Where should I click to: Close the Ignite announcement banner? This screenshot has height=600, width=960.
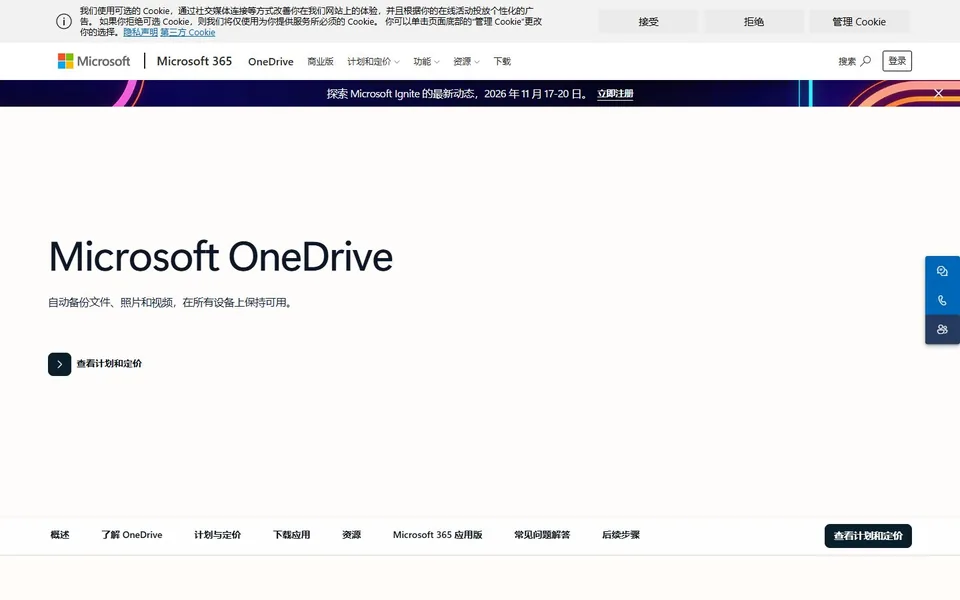(x=939, y=93)
